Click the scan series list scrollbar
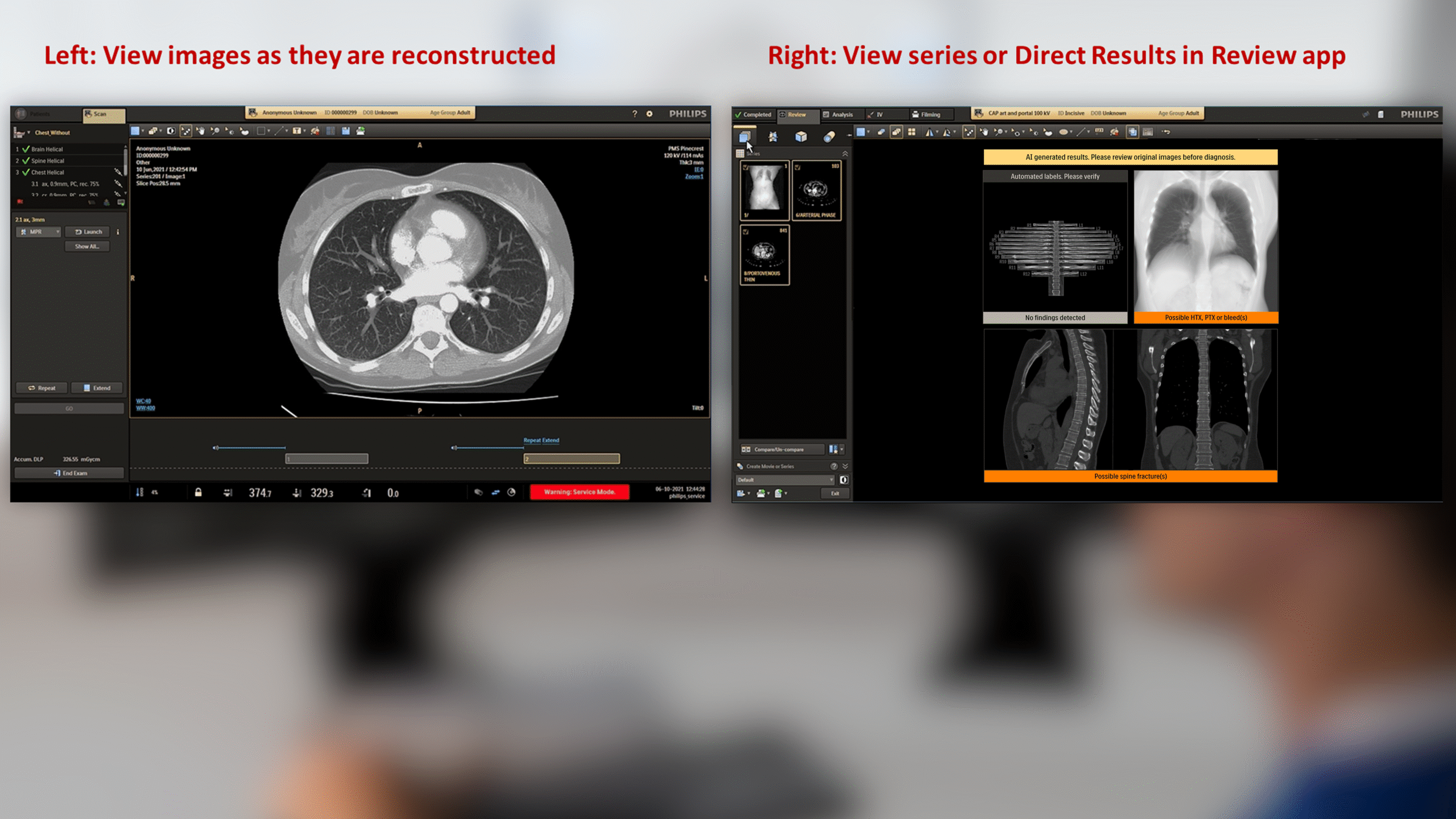1456x819 pixels. (x=125, y=162)
